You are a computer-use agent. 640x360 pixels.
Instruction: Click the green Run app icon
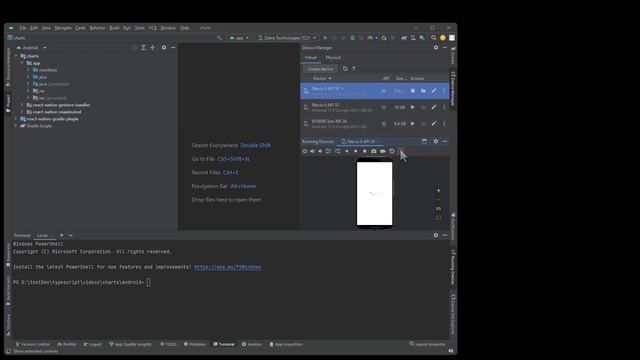(325, 38)
